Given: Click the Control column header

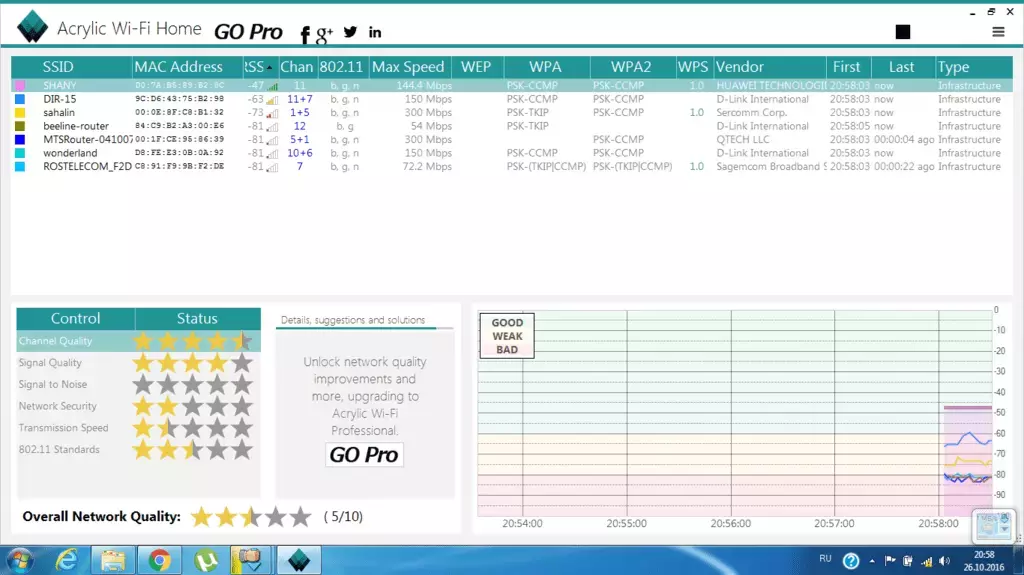Looking at the screenshot, I should (x=76, y=318).
